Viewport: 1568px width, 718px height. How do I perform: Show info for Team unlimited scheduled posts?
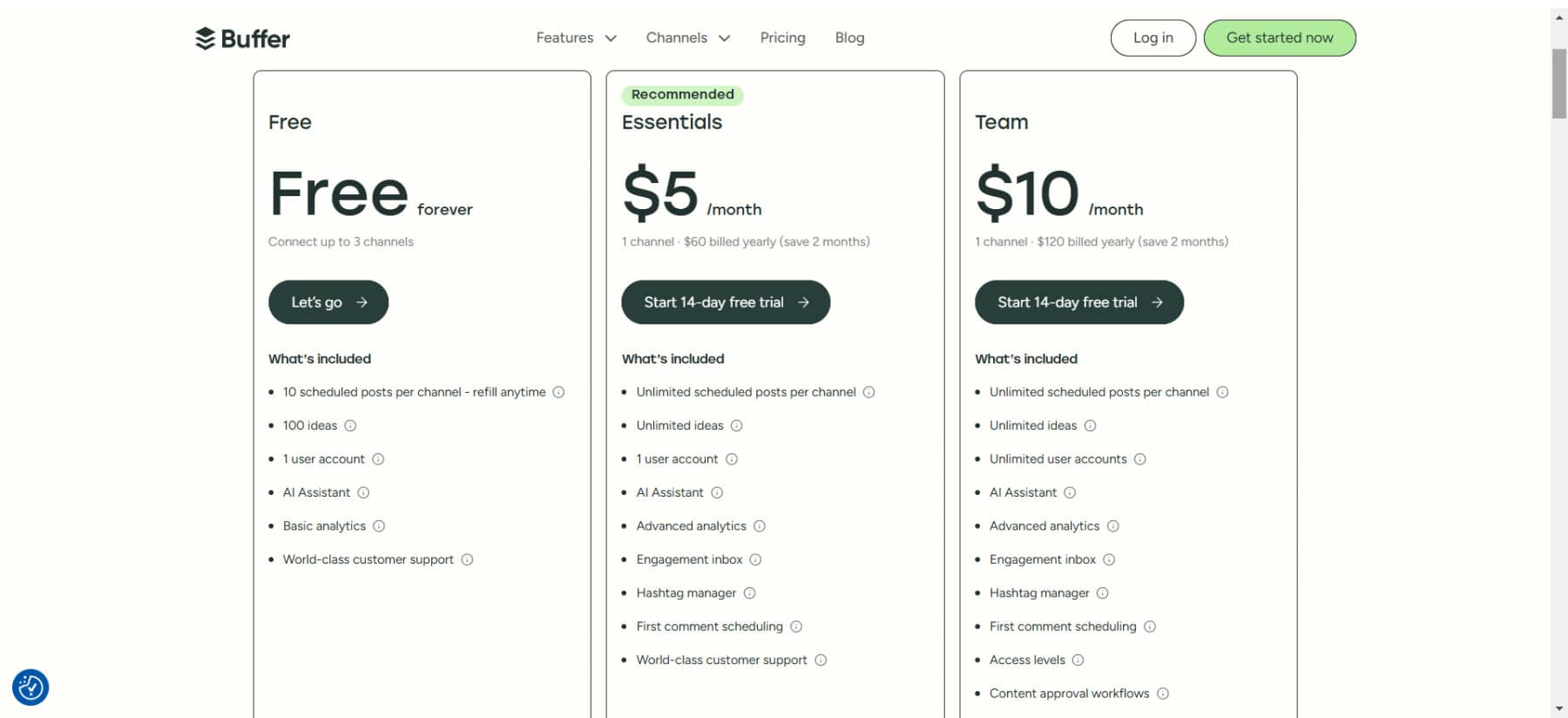click(x=1223, y=392)
